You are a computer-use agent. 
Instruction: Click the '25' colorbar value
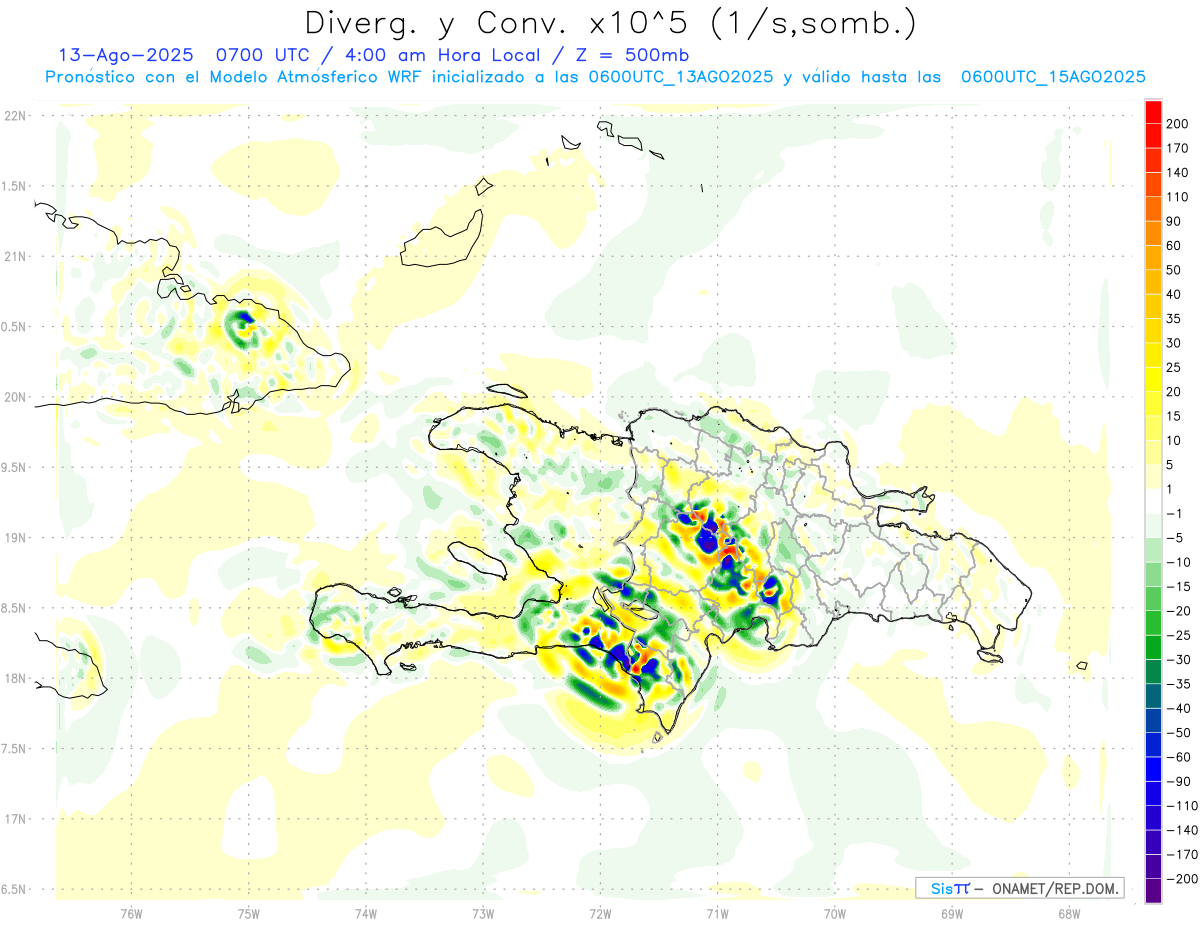pyautogui.click(x=1175, y=367)
